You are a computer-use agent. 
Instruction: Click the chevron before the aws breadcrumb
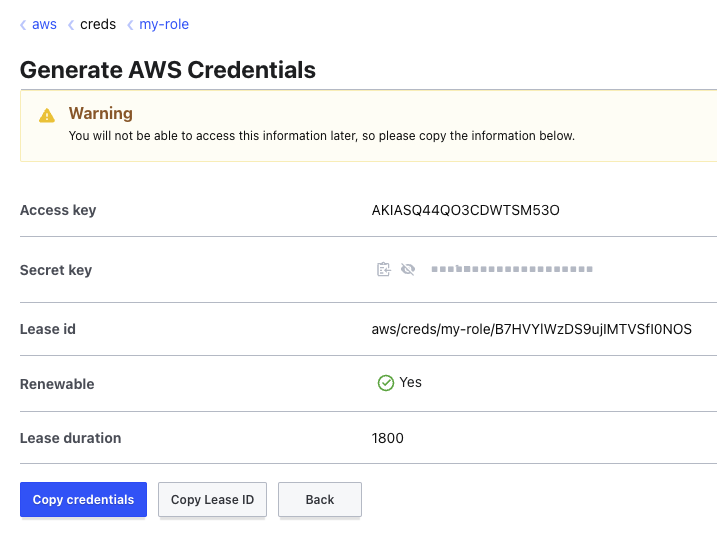coord(23,25)
